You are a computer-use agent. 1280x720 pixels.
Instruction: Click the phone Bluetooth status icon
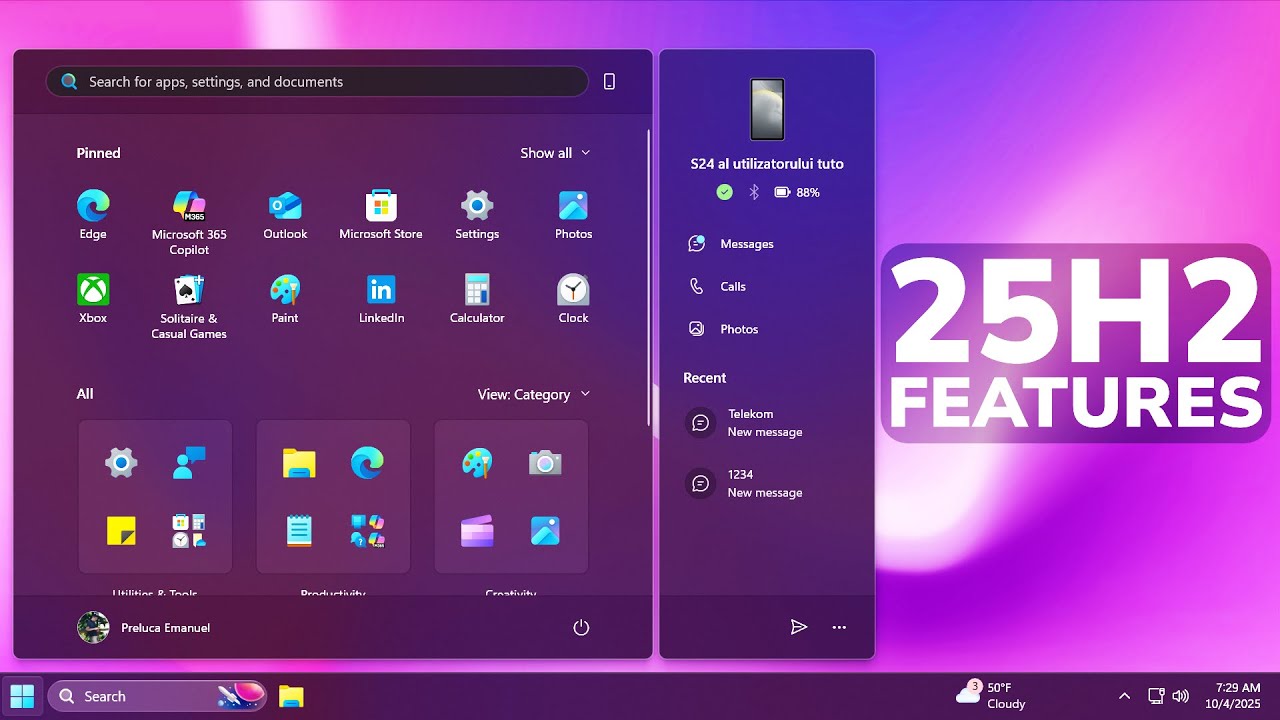point(754,192)
